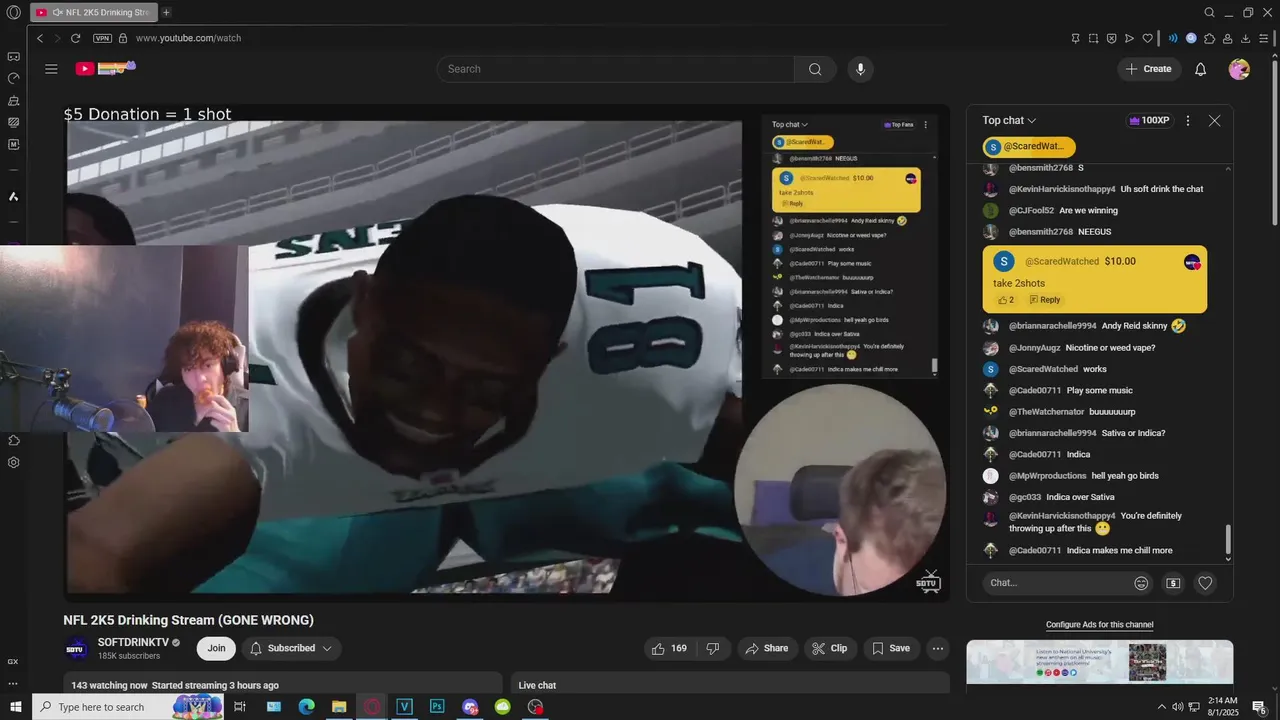Save video to playlist
The height and width of the screenshot is (720, 1280).
coord(891,648)
